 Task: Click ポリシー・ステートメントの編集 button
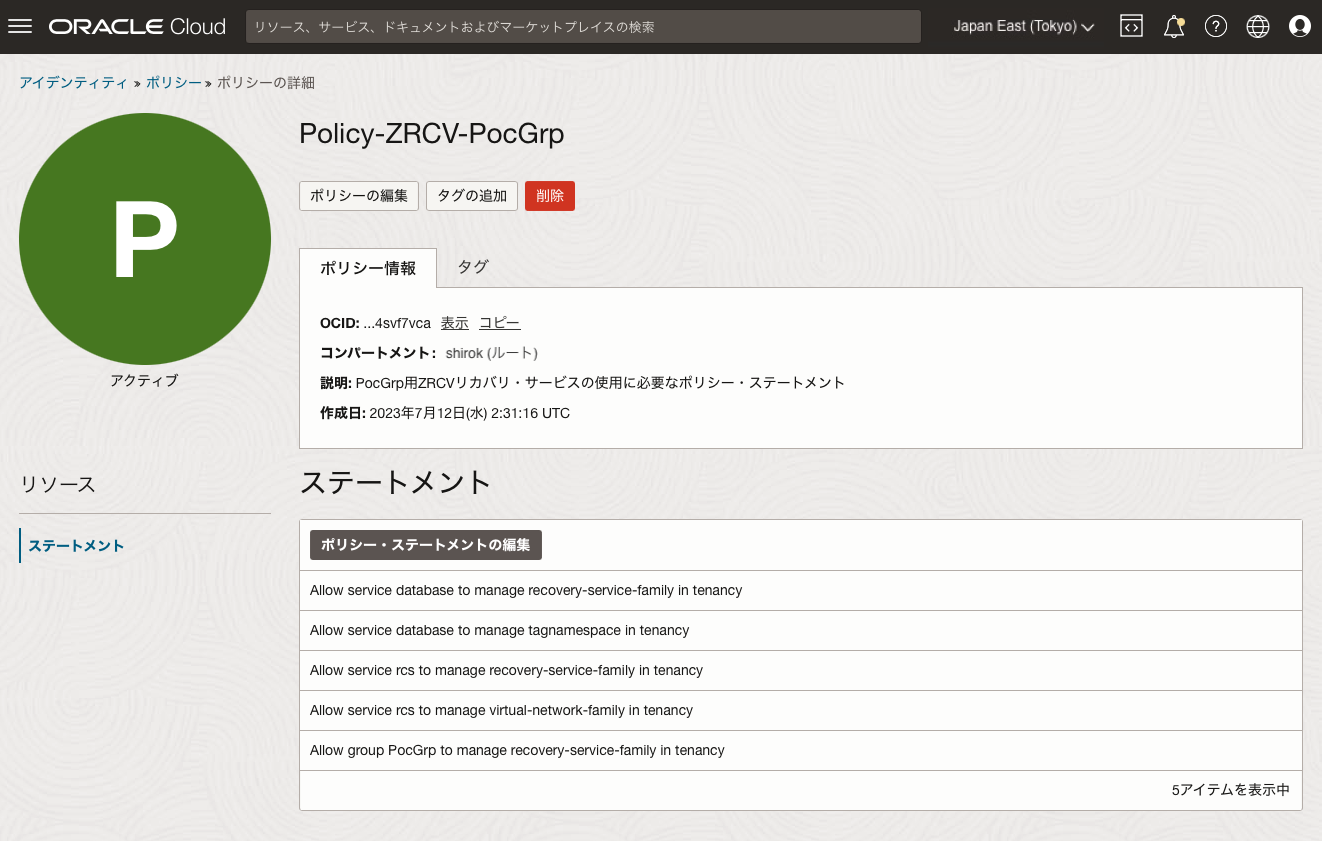(x=426, y=545)
